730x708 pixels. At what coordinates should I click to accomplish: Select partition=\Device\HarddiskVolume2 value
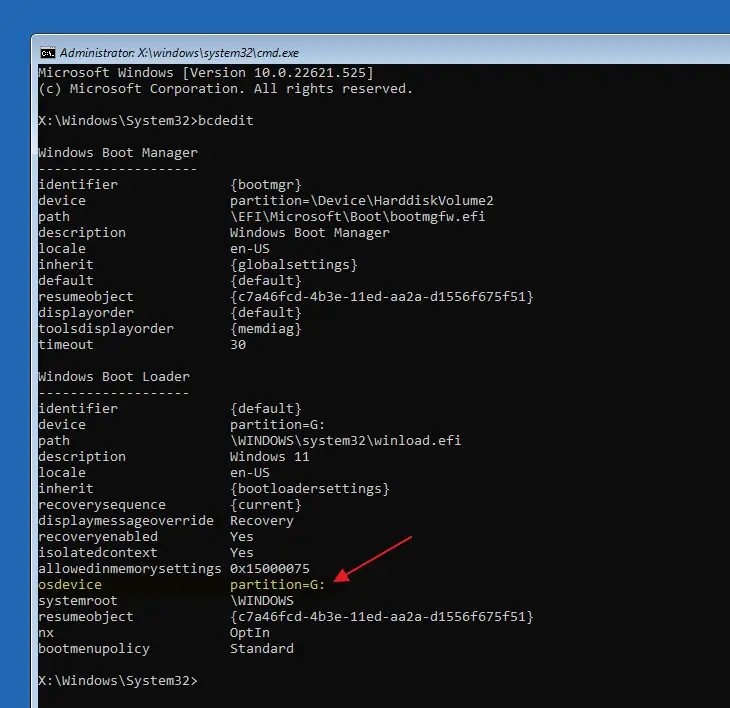[362, 201]
